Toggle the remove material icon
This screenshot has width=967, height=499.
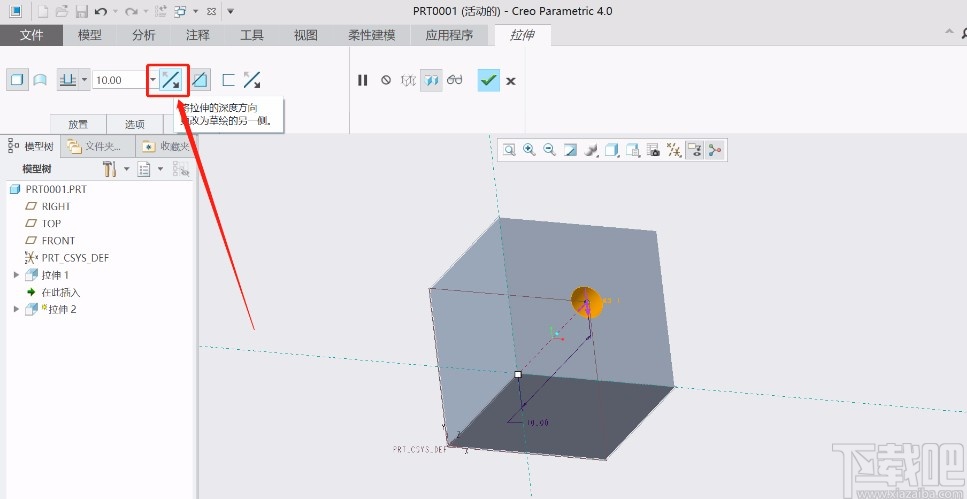200,80
